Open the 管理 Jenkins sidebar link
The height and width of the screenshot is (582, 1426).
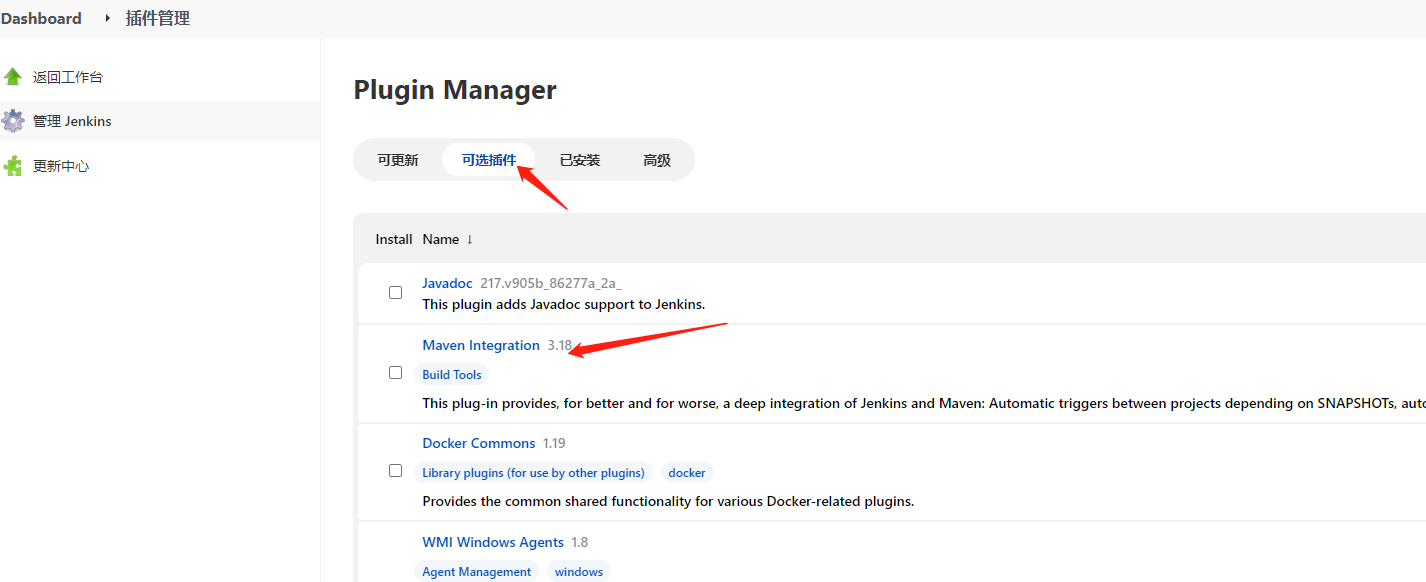(72, 121)
